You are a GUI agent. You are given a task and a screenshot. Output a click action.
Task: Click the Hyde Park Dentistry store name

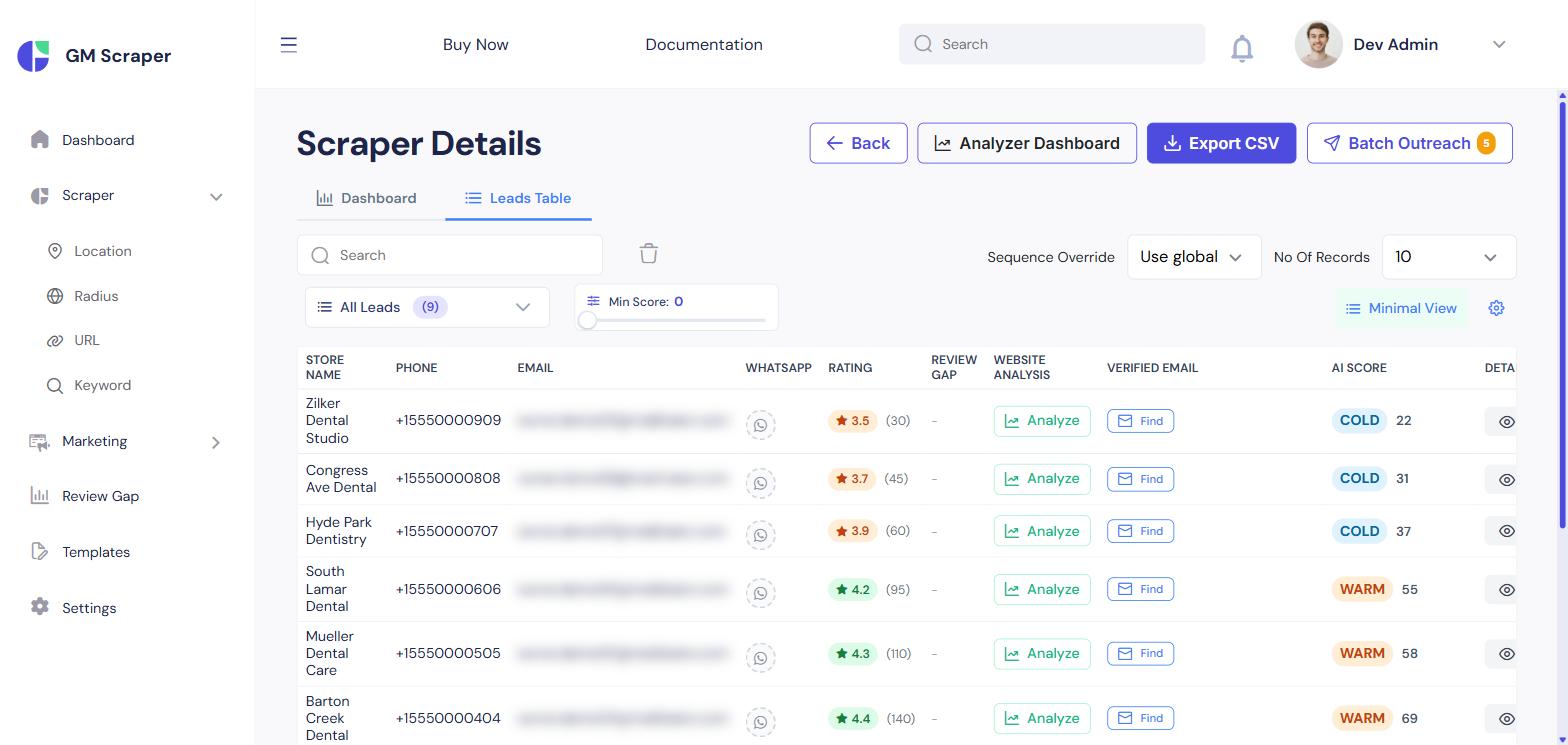coord(339,531)
